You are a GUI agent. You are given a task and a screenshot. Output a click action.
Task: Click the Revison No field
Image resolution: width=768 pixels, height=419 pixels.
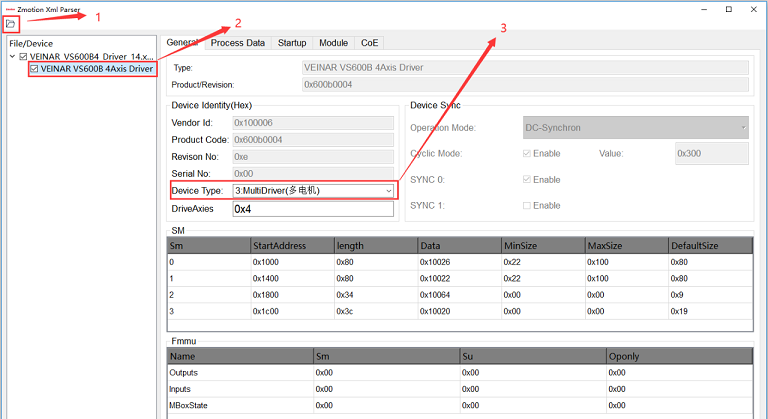(x=313, y=157)
